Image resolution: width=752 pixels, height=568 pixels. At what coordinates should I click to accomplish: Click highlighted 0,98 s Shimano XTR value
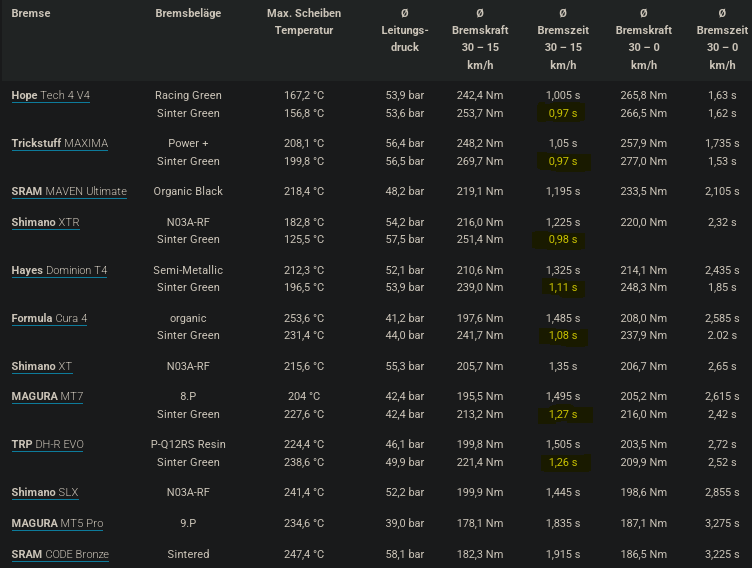point(563,239)
